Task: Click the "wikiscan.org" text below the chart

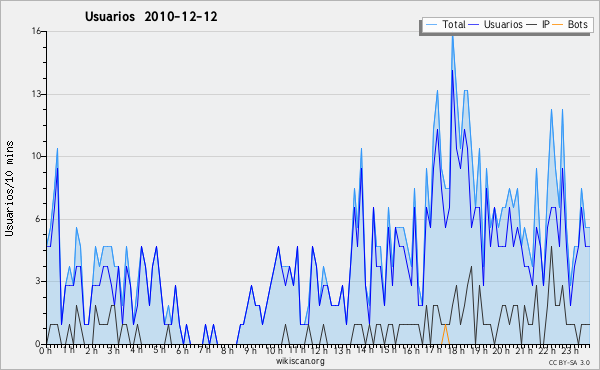Action: click(300, 361)
